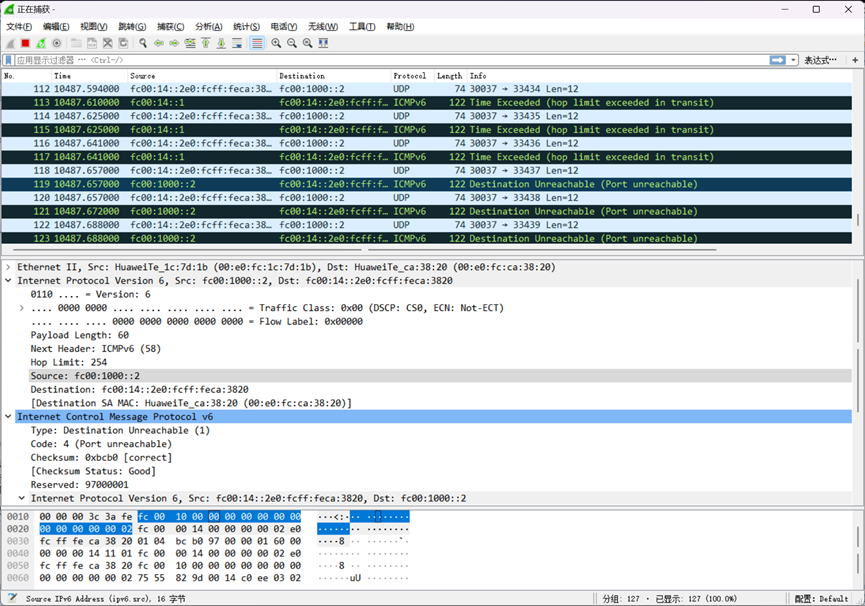Expand the Traffic Class field arrow

(x=22, y=308)
